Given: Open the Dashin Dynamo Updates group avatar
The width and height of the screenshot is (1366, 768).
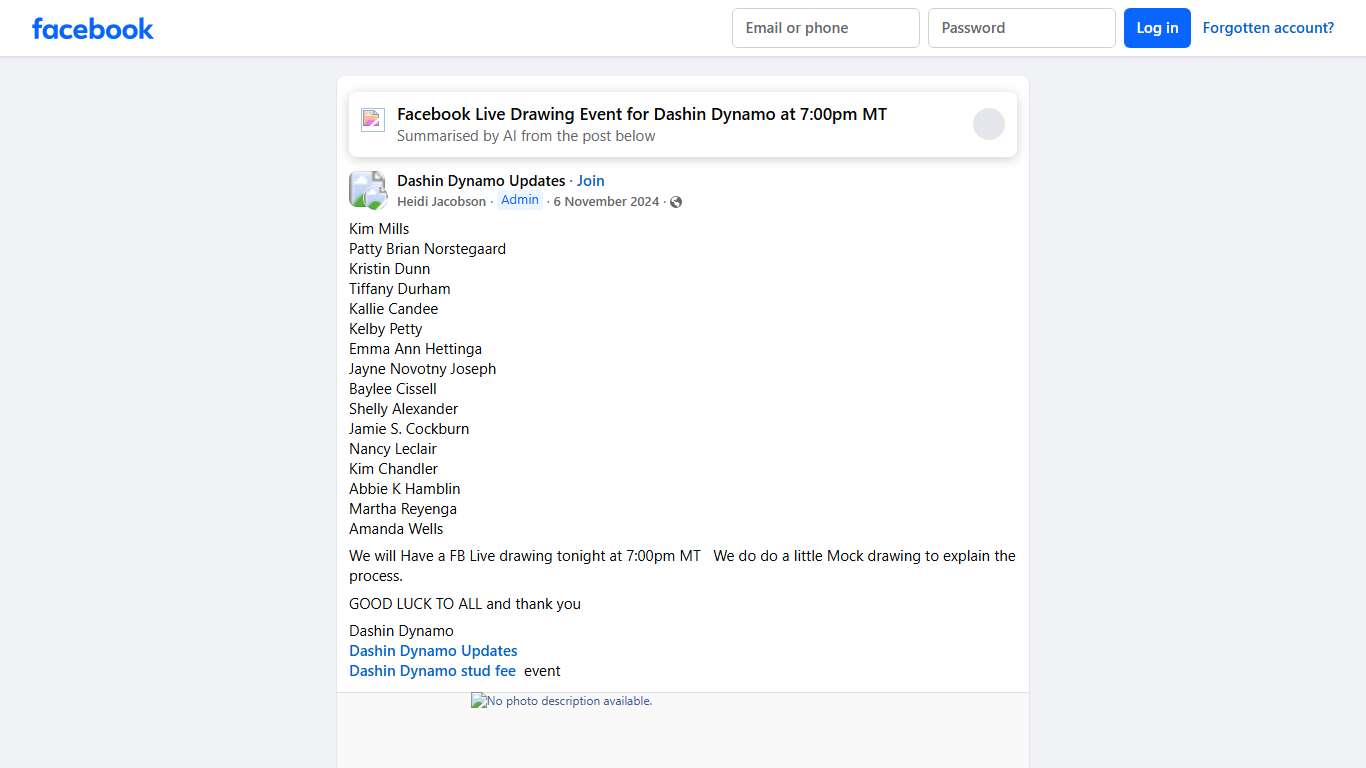Looking at the screenshot, I should tap(367, 190).
